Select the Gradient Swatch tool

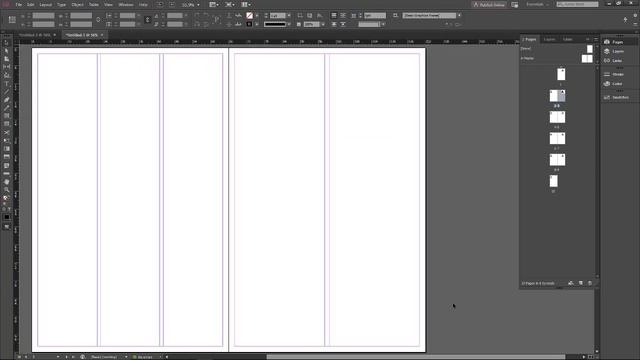[7, 149]
